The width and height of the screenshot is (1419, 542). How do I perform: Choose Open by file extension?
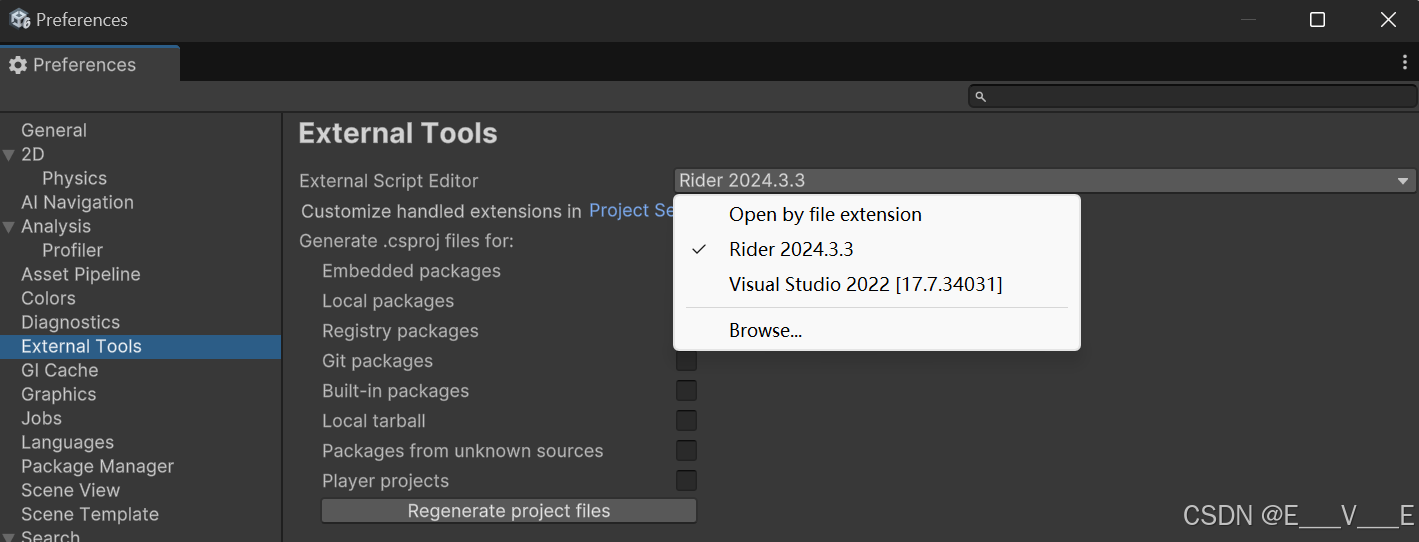877,215
